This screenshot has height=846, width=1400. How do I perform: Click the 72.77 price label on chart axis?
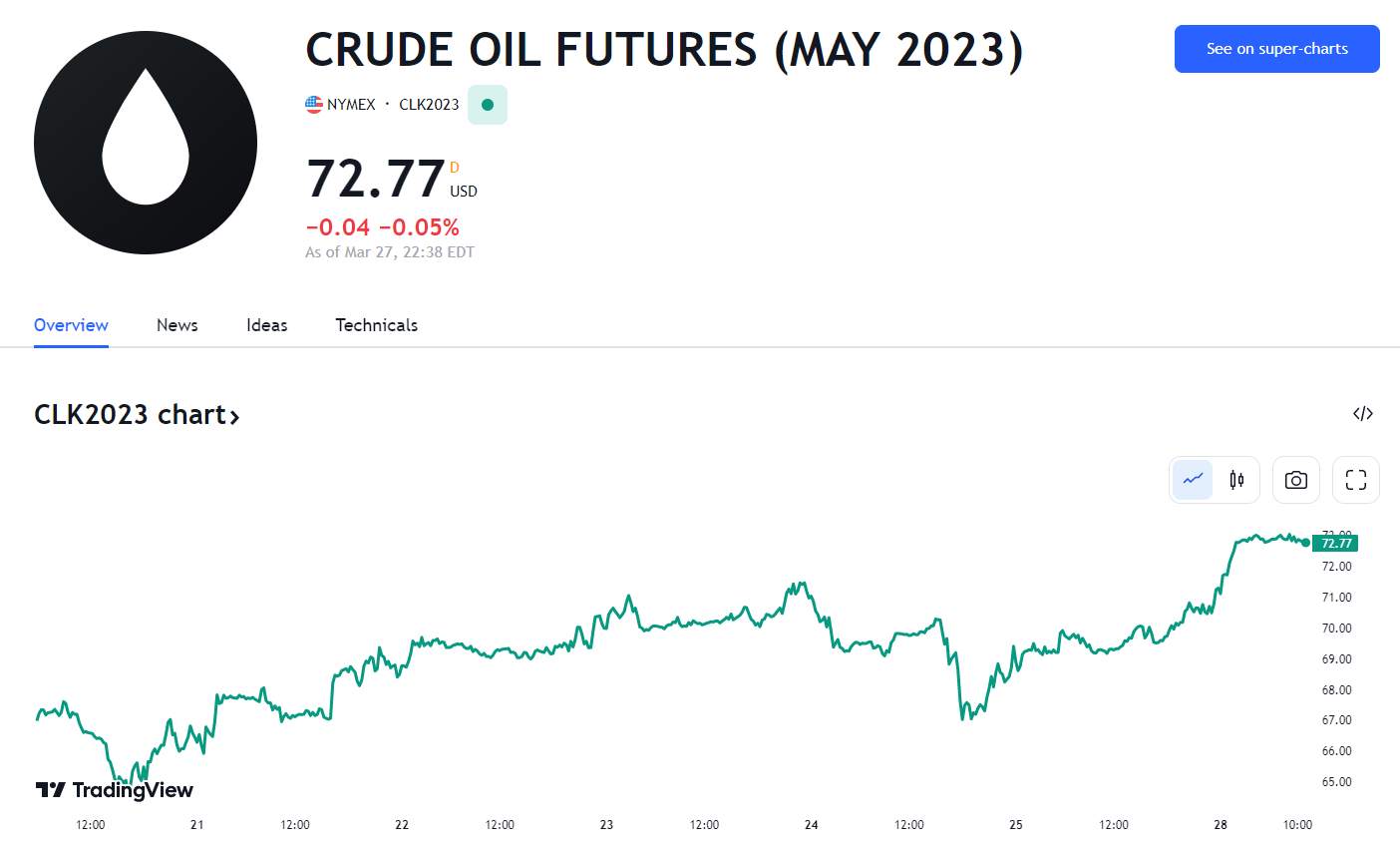point(1336,544)
